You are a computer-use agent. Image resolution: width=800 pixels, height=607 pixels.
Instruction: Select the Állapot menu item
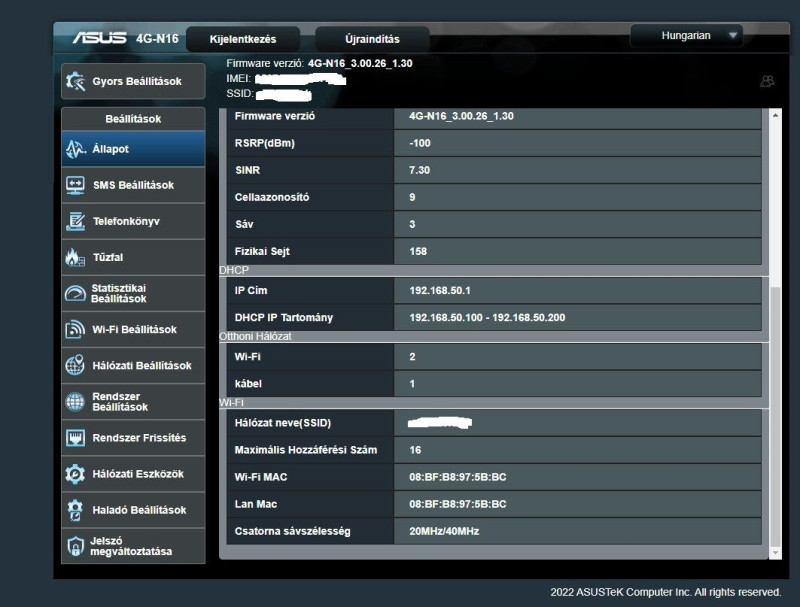click(133, 149)
